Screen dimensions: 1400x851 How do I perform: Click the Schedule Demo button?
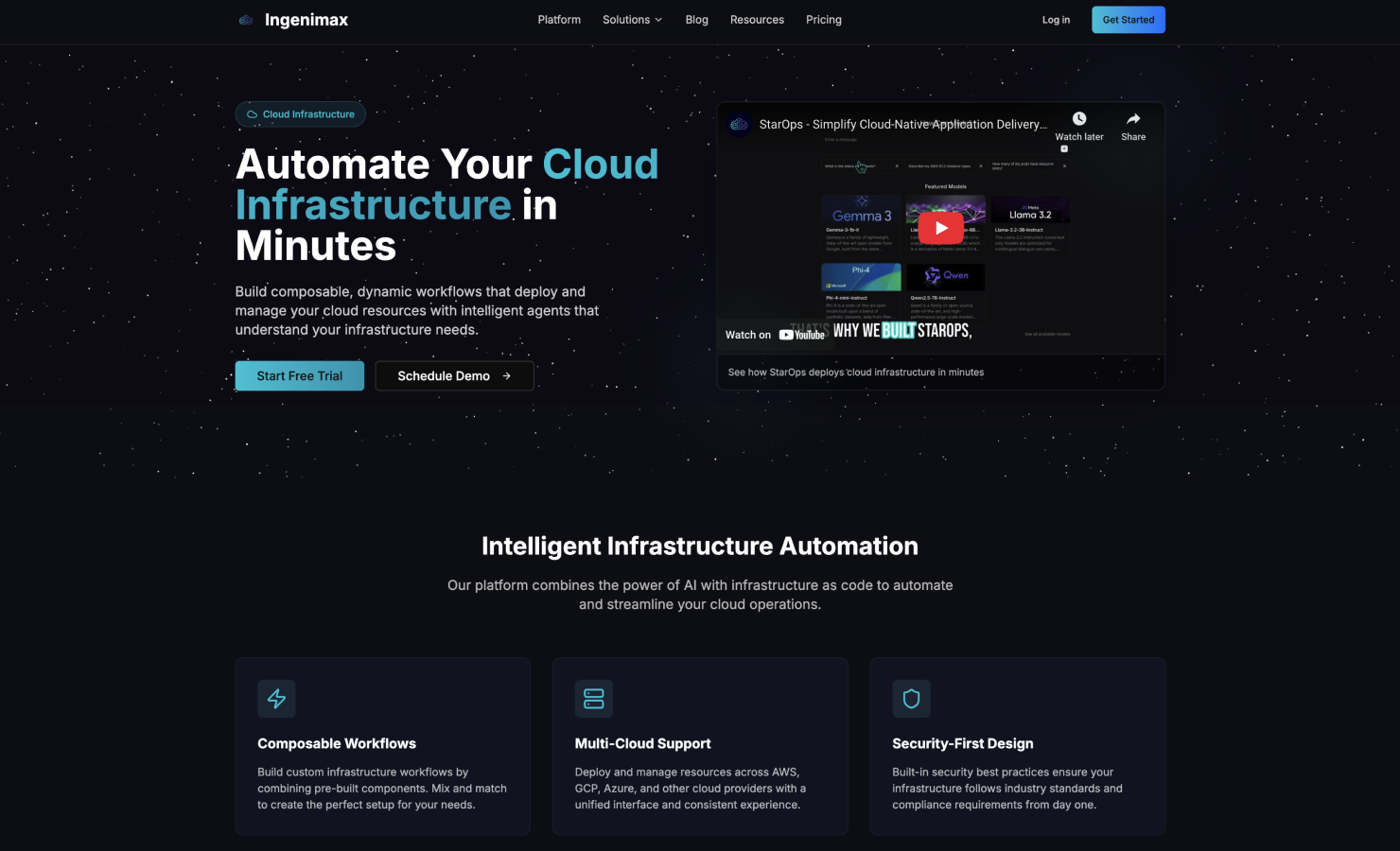pos(454,375)
